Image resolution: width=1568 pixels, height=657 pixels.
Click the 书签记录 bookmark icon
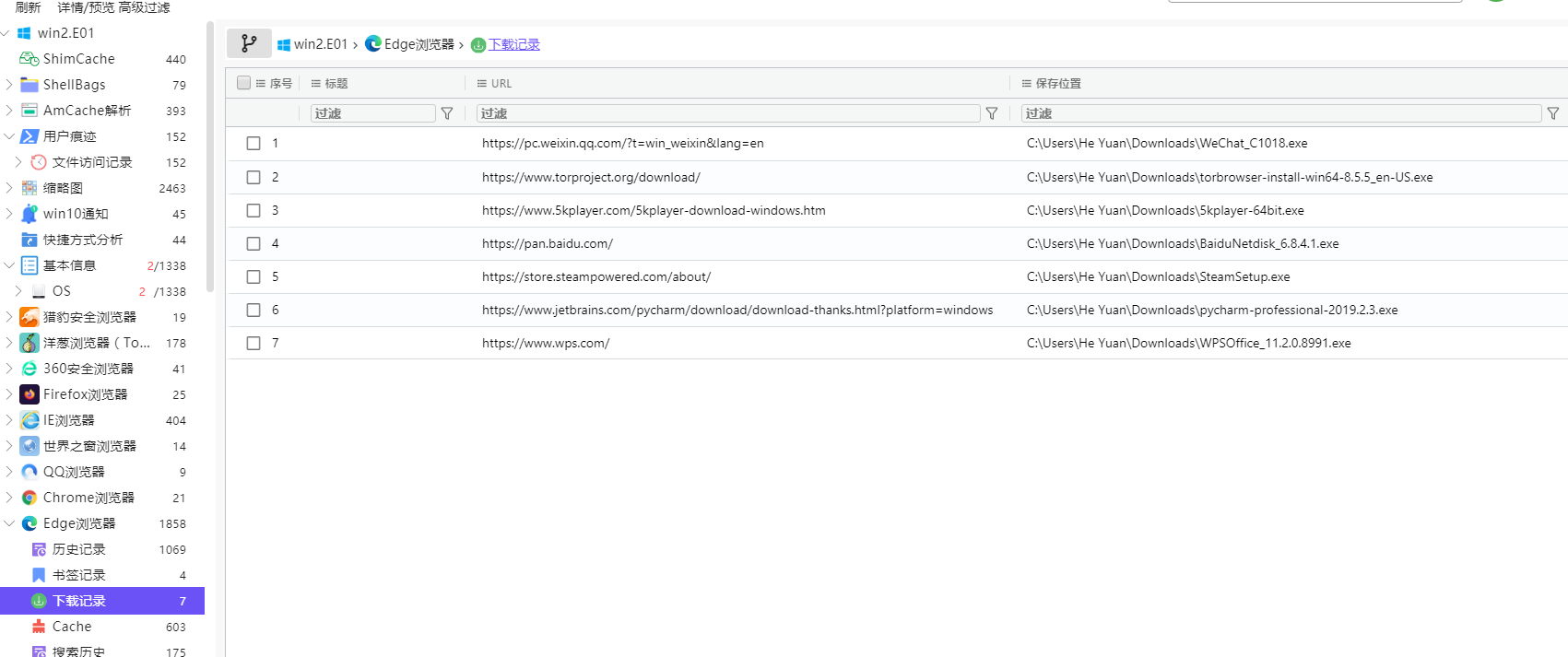pyautogui.click(x=39, y=575)
